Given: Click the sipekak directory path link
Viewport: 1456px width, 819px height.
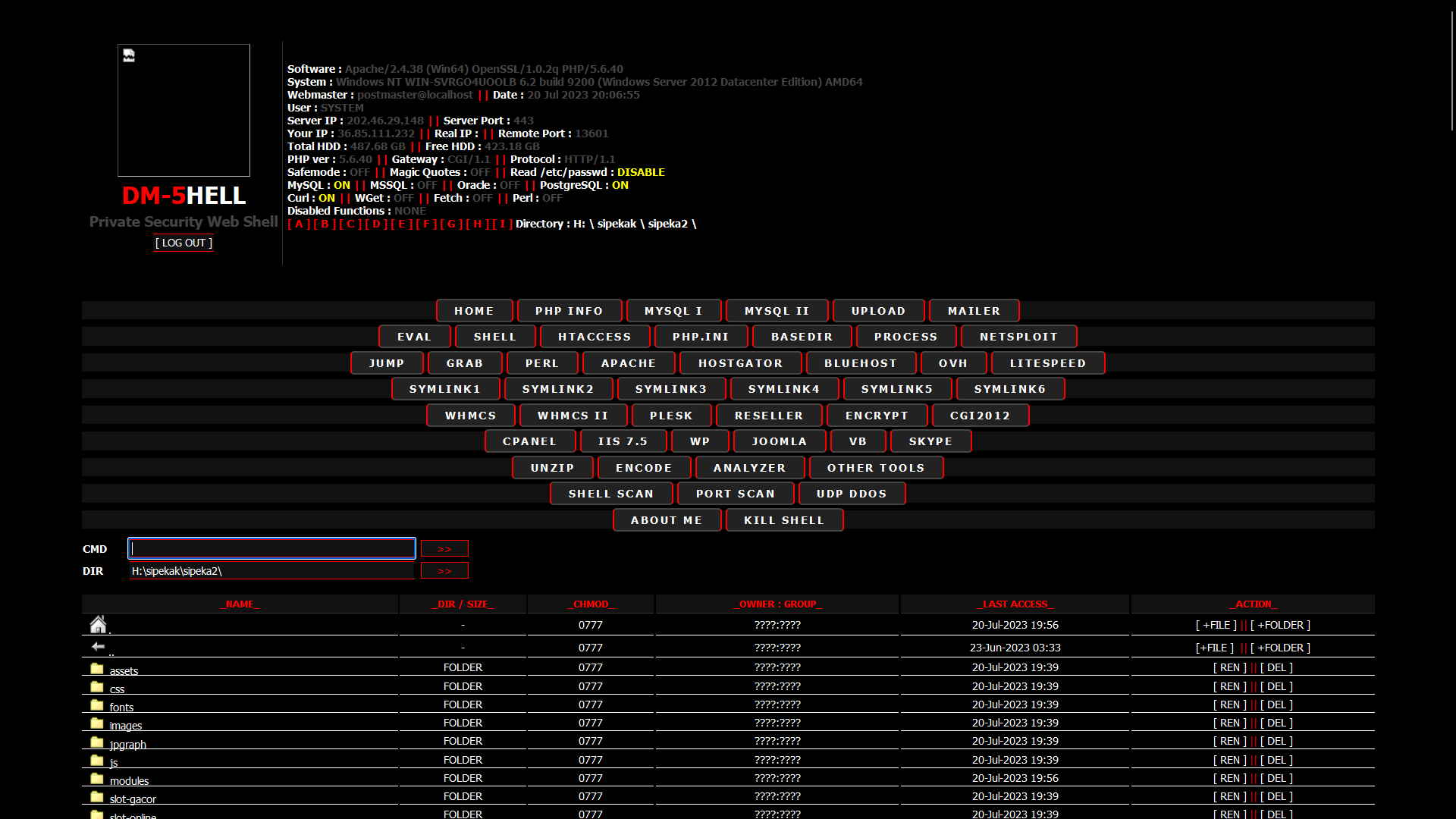Looking at the screenshot, I should pyautogui.click(x=617, y=224).
